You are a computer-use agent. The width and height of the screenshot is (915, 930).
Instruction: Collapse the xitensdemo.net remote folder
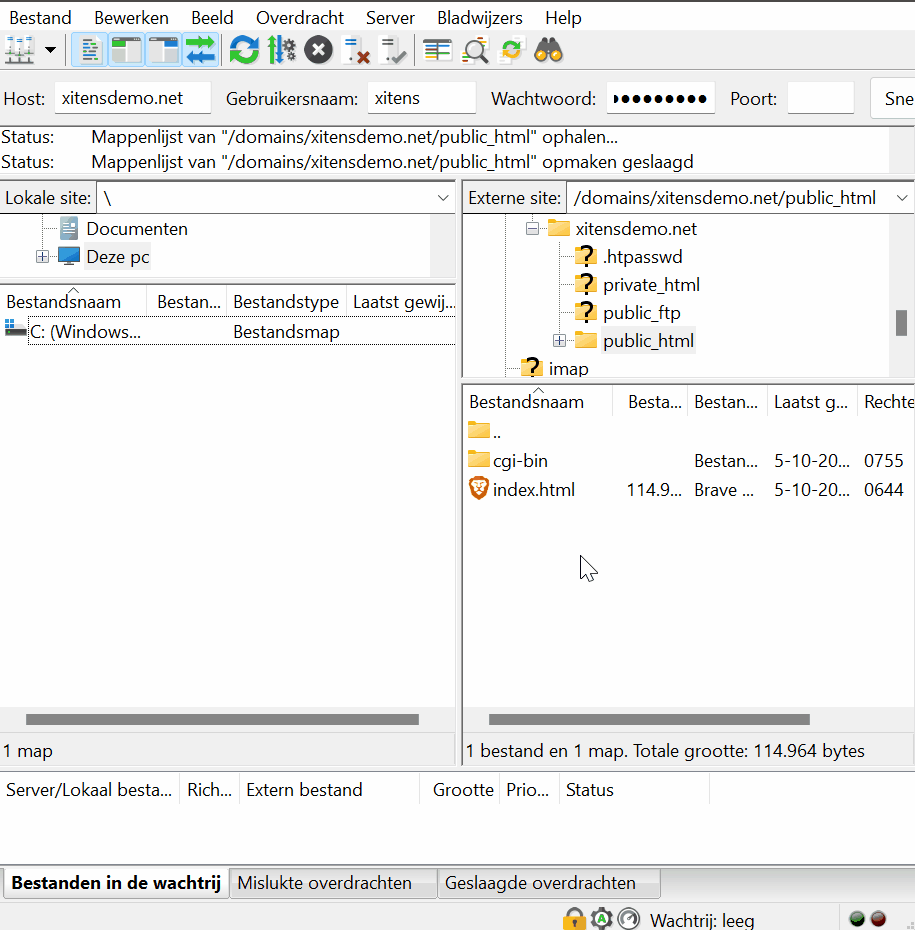click(532, 229)
